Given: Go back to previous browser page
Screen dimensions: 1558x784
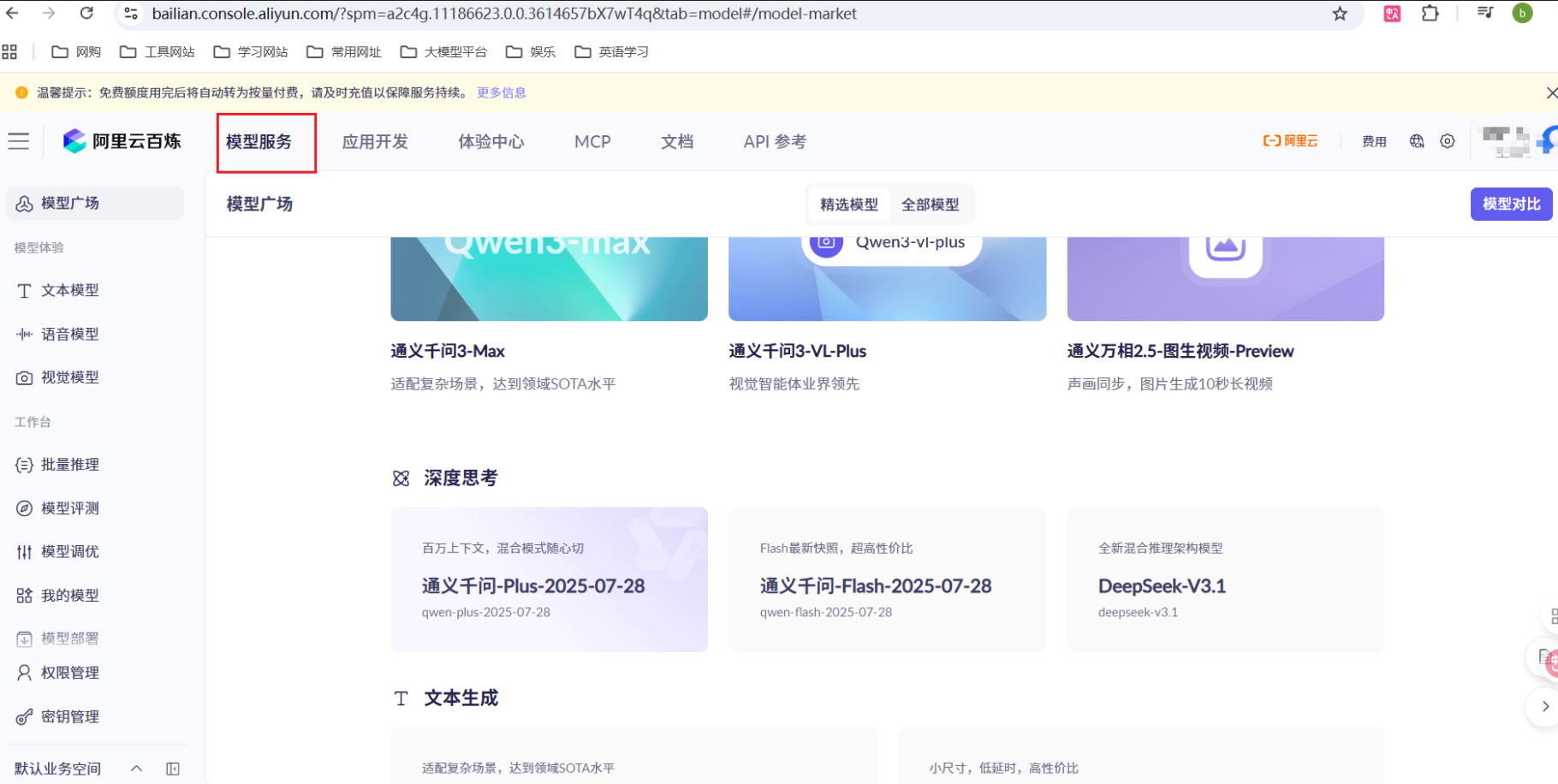Looking at the screenshot, I should click(x=12, y=14).
